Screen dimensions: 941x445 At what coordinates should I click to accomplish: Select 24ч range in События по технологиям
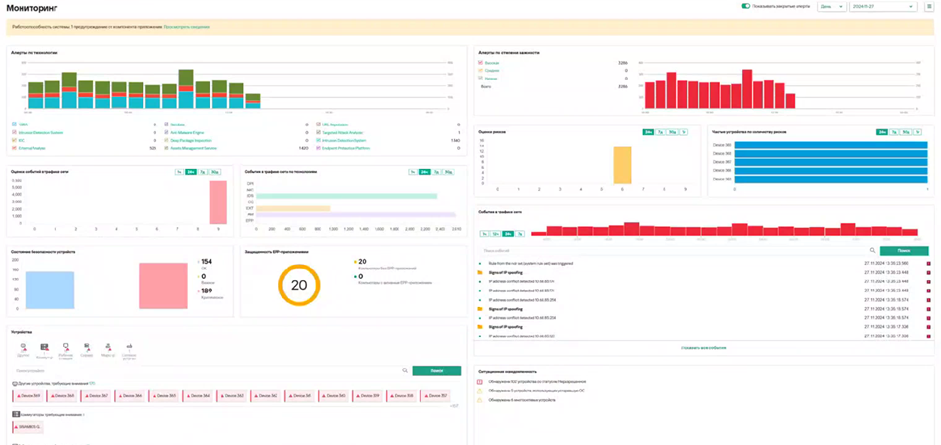click(x=425, y=172)
